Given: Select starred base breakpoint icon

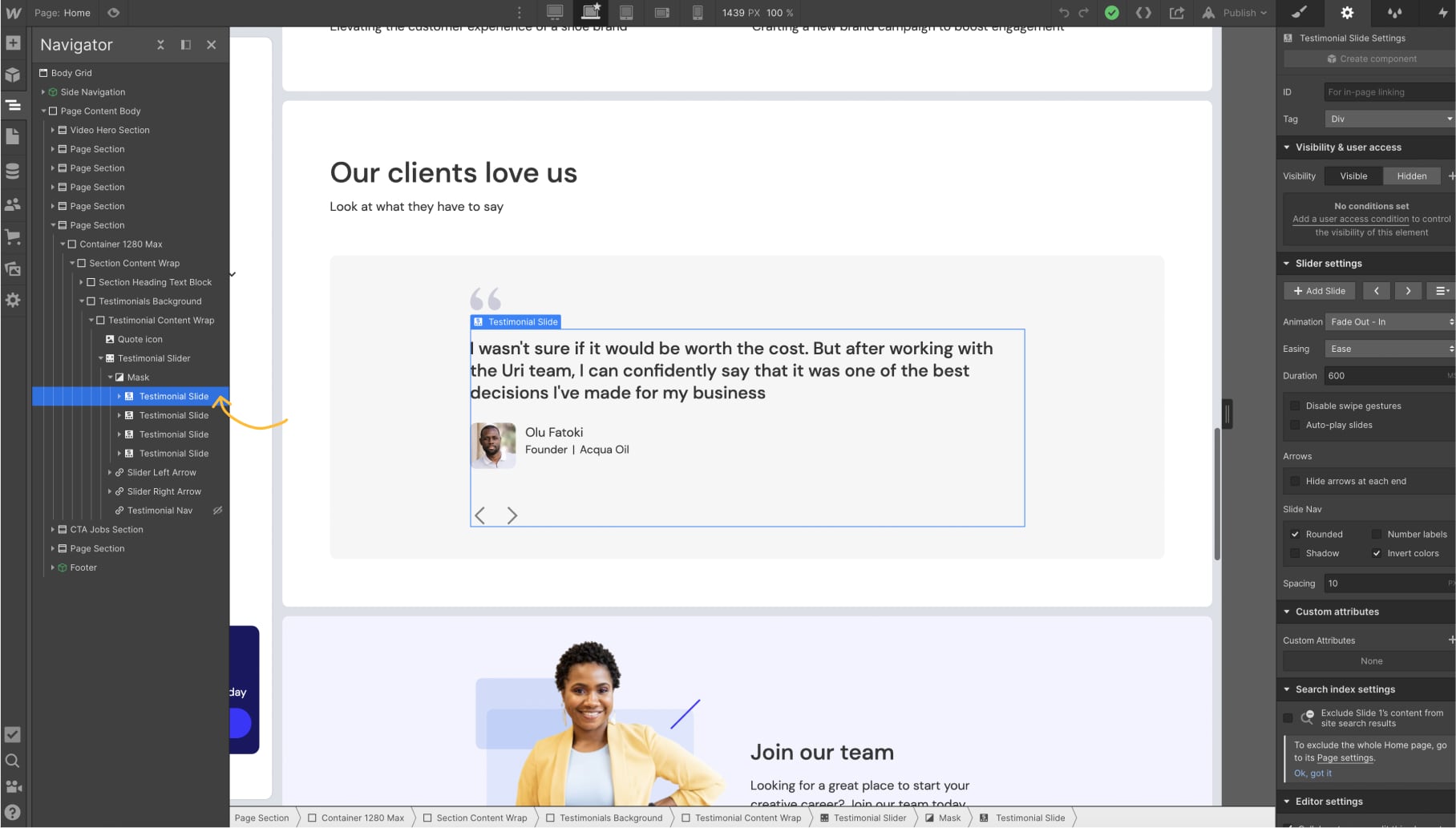Looking at the screenshot, I should click(591, 12).
